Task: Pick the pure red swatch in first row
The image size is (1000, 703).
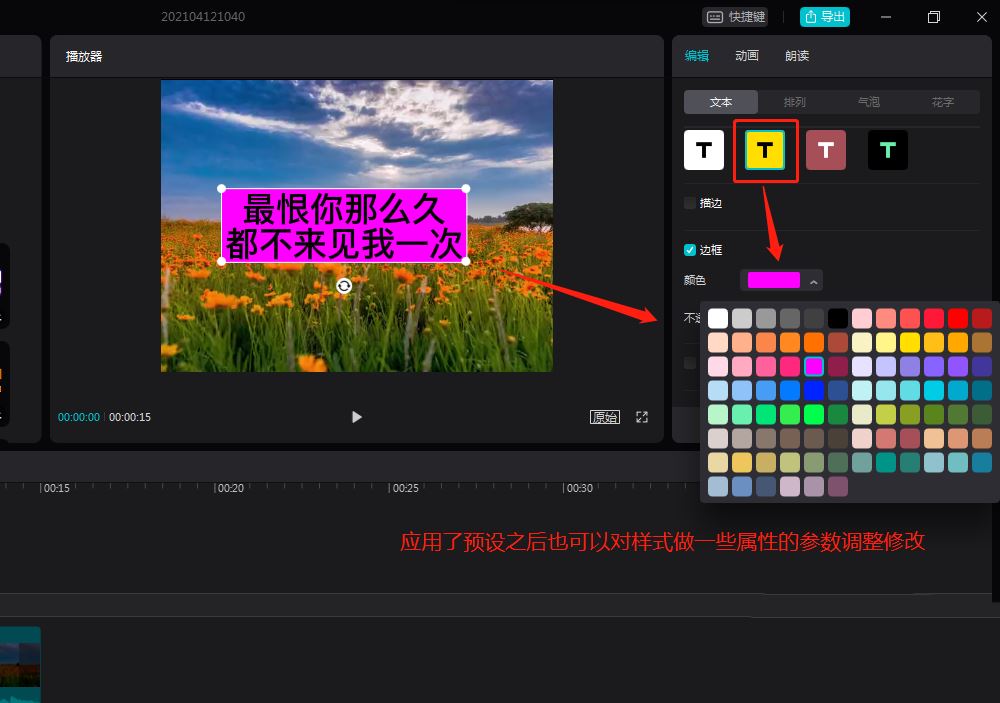Action: (x=957, y=318)
